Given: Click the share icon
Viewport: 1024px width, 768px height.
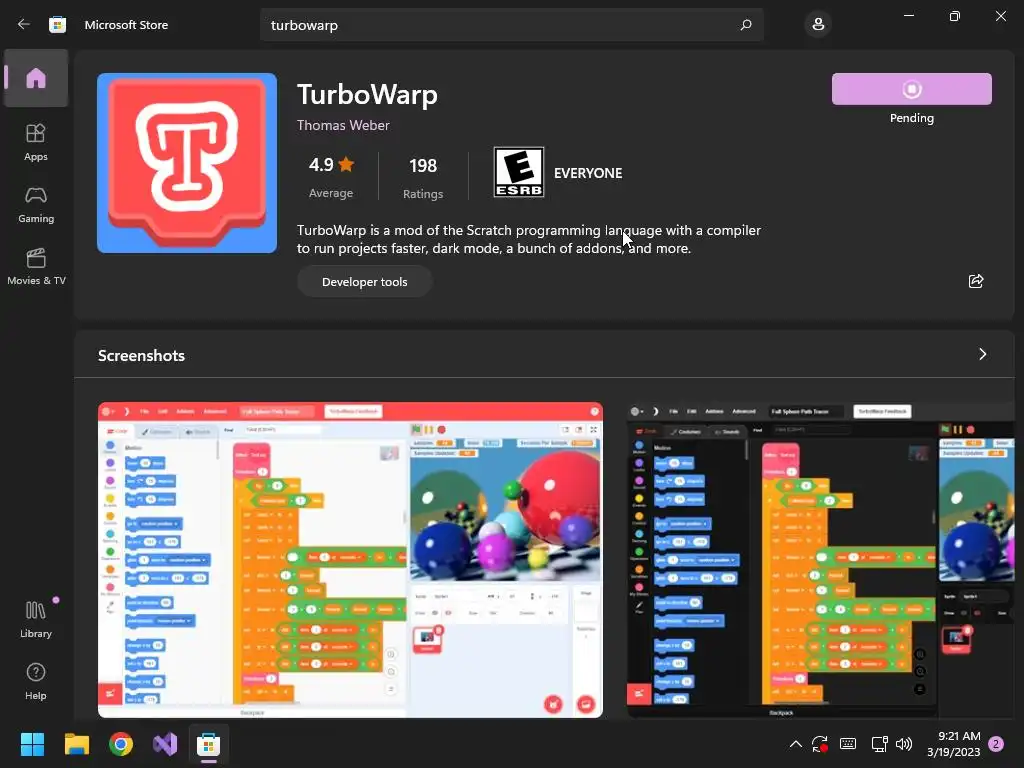Looking at the screenshot, I should pos(976,281).
